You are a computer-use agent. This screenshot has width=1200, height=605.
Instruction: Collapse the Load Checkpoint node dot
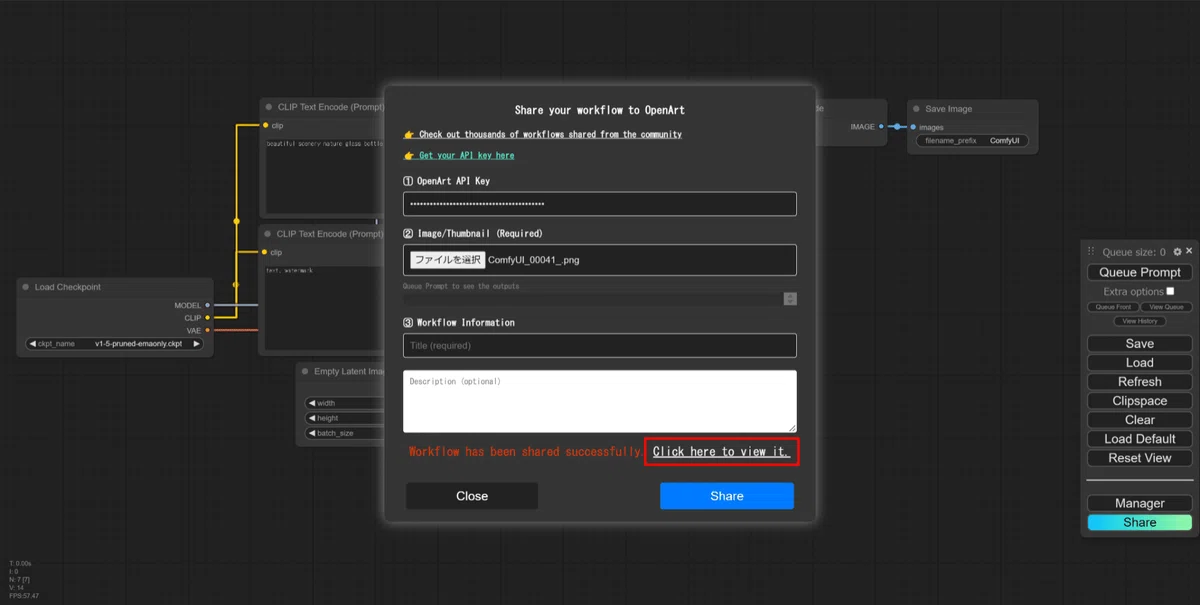click(x=26, y=287)
